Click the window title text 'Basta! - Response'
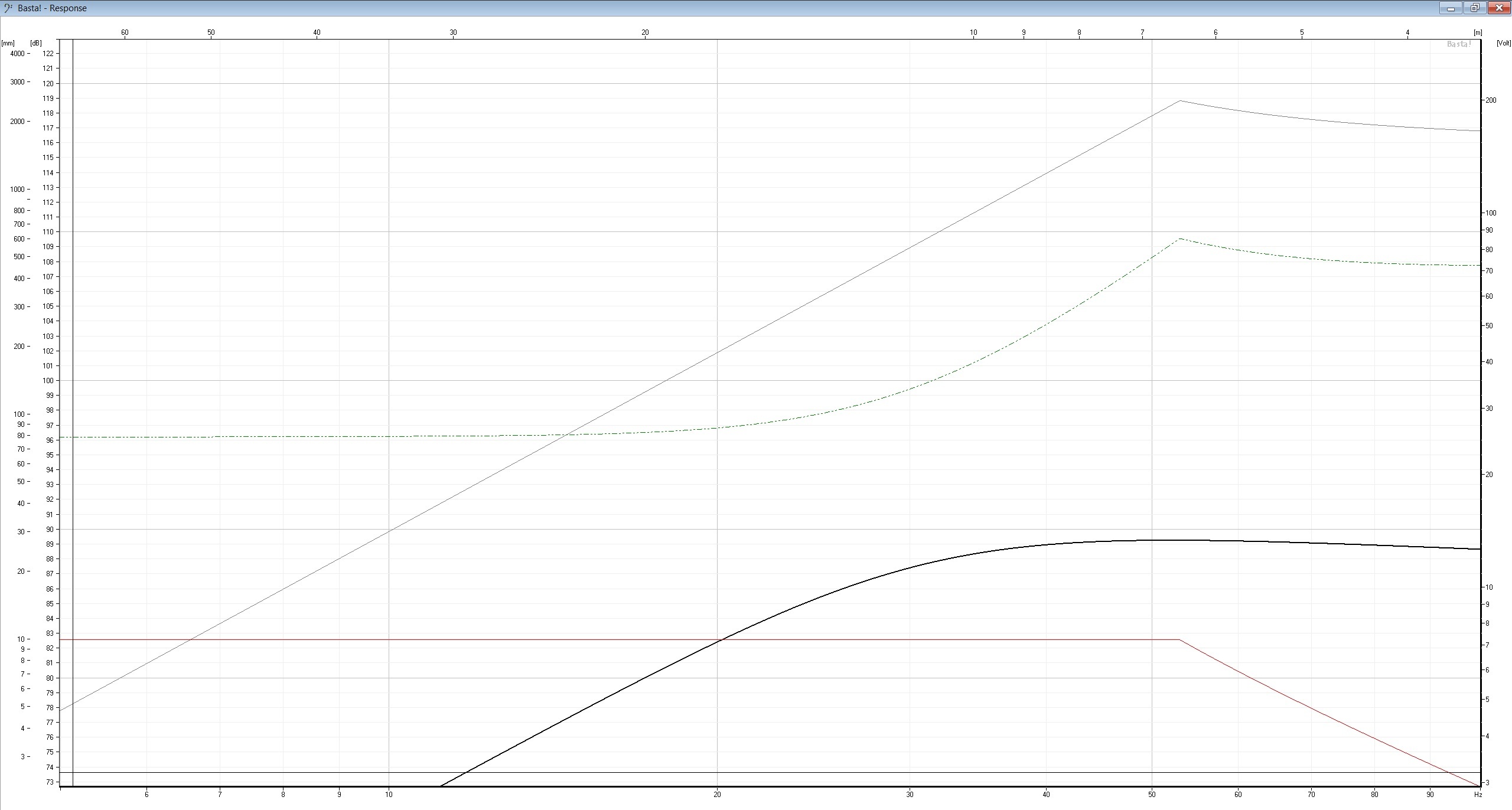 click(x=53, y=8)
